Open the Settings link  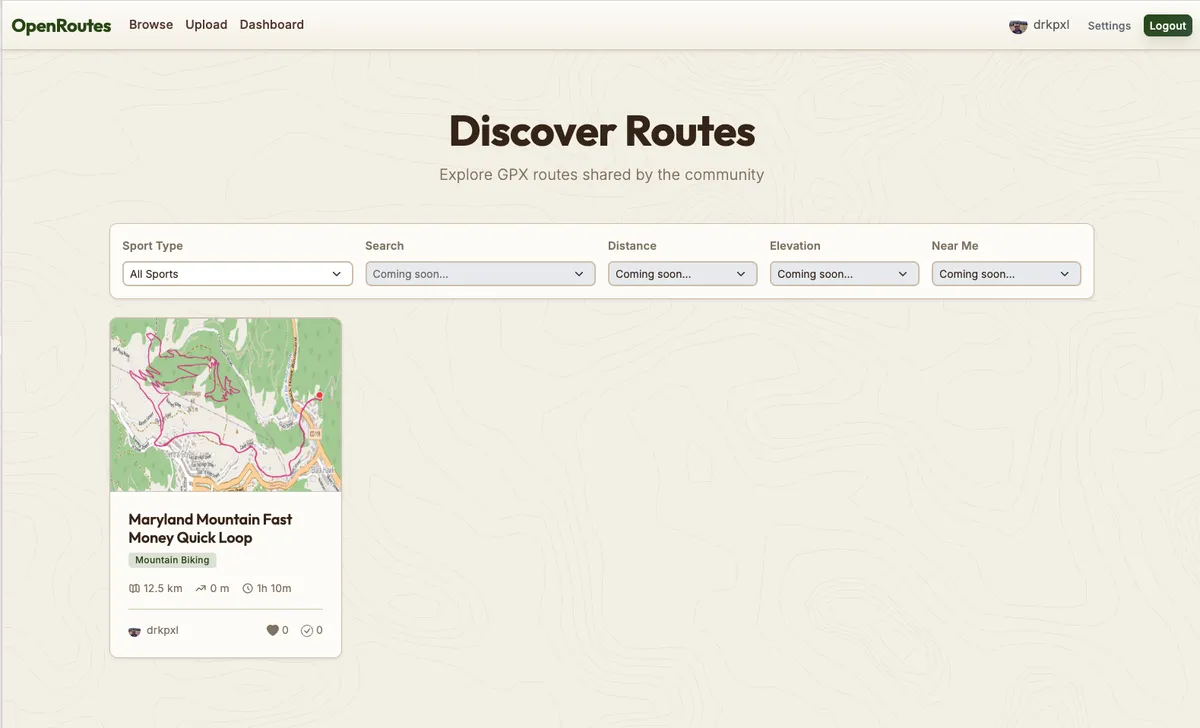tap(1109, 26)
